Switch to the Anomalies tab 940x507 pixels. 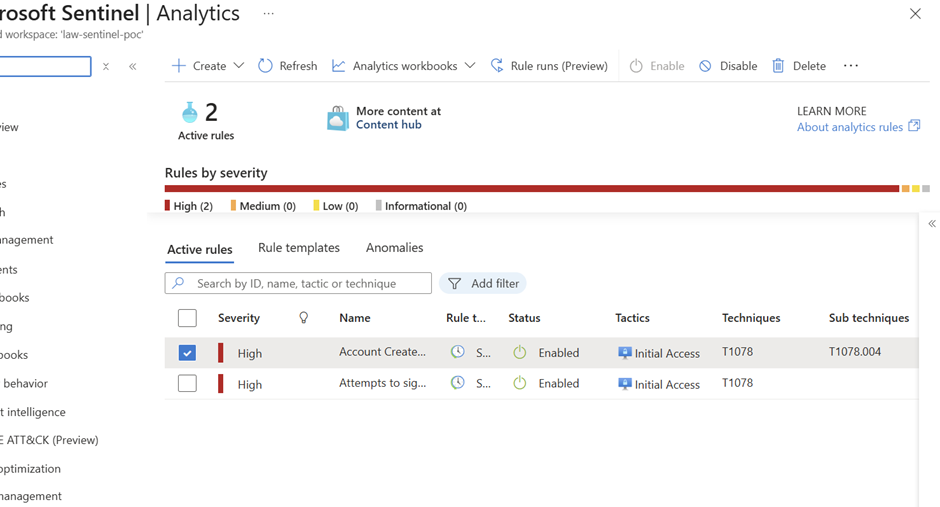(x=394, y=248)
